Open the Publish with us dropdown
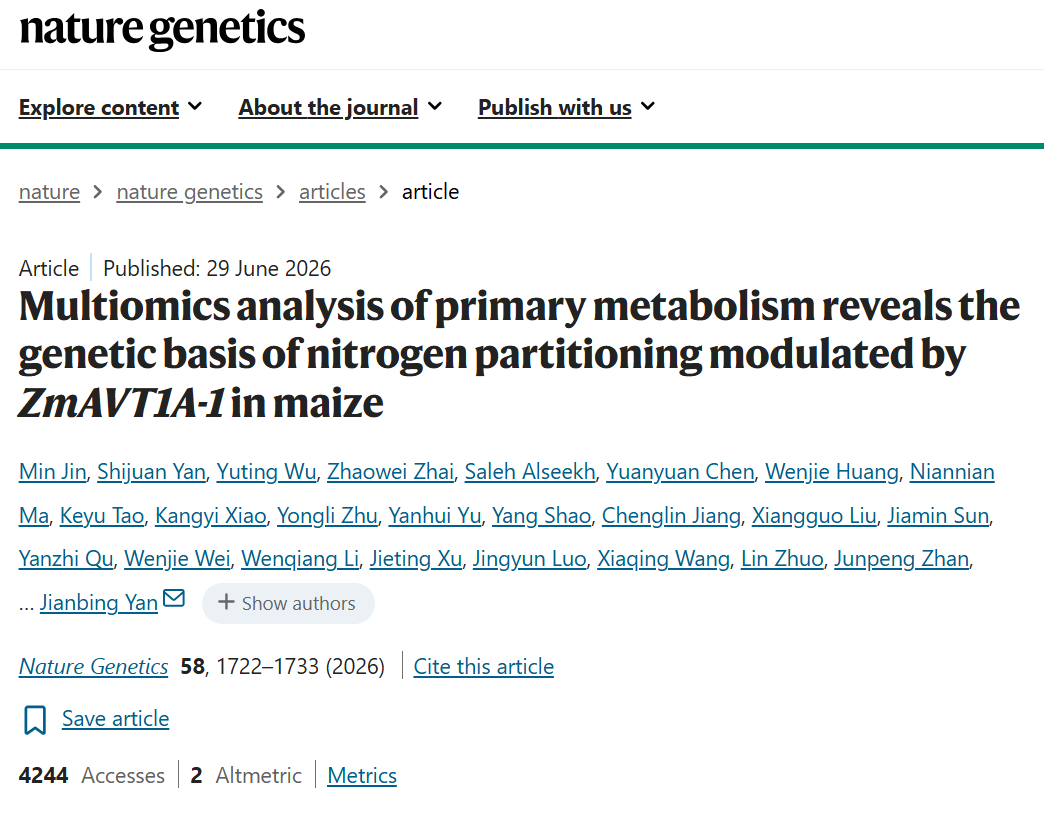The height and width of the screenshot is (816, 1044). (x=567, y=107)
